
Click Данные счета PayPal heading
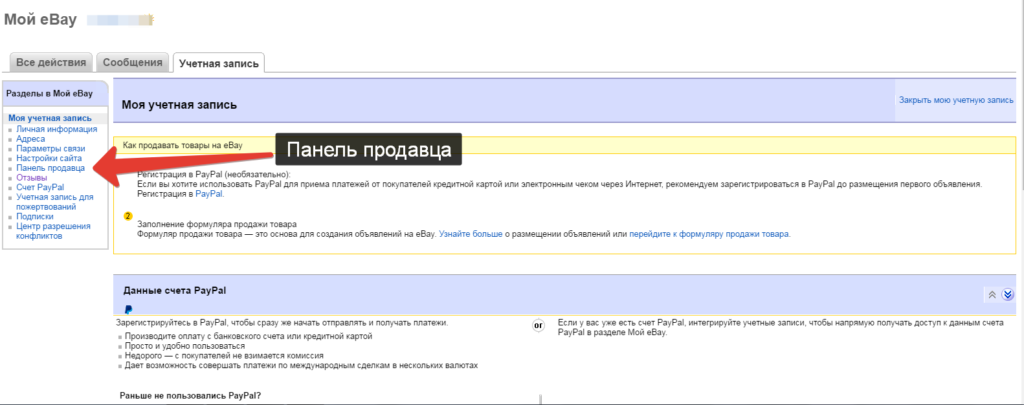174,290
